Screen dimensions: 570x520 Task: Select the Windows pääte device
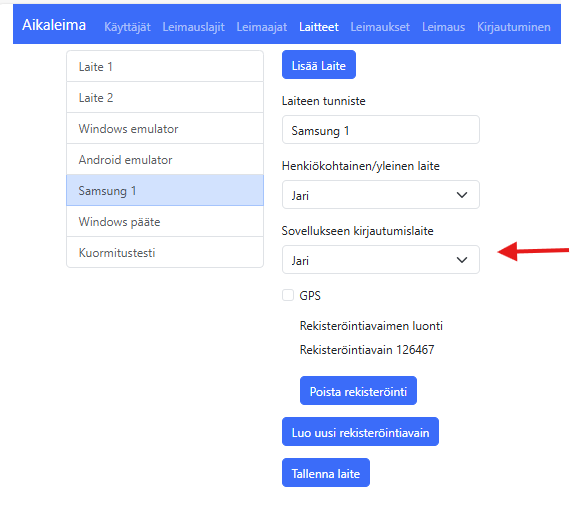tap(165, 221)
